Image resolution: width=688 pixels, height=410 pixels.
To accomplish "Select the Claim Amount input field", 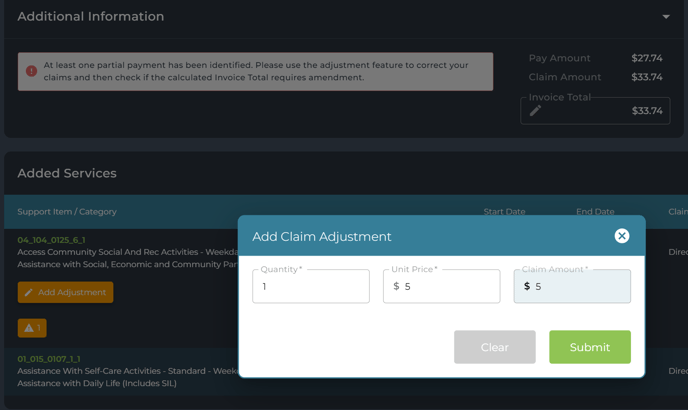I will [580, 287].
